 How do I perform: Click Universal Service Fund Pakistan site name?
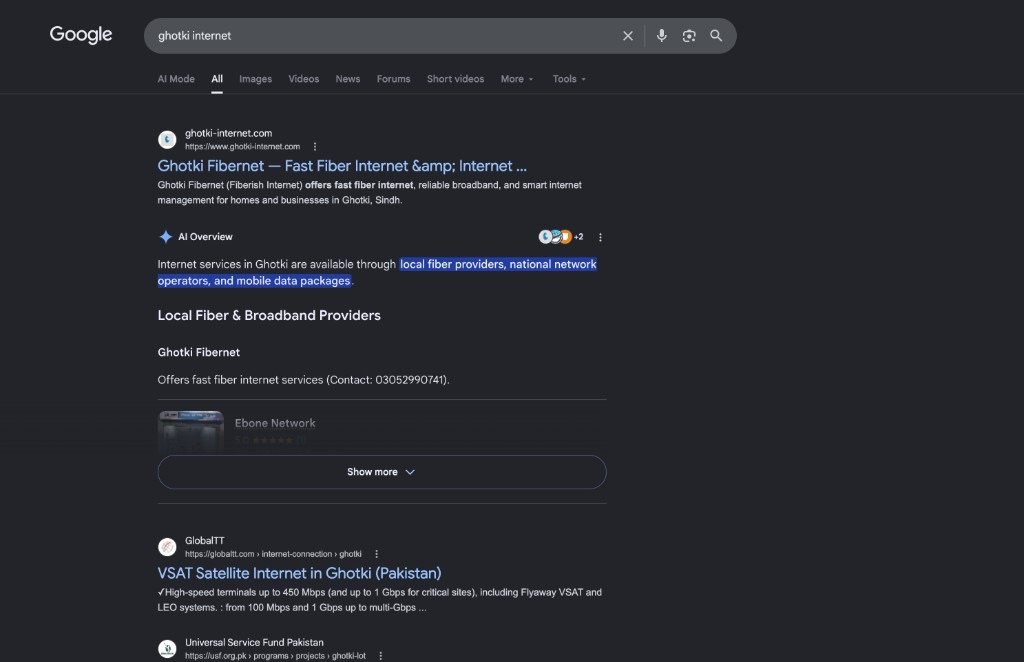click(x=254, y=642)
